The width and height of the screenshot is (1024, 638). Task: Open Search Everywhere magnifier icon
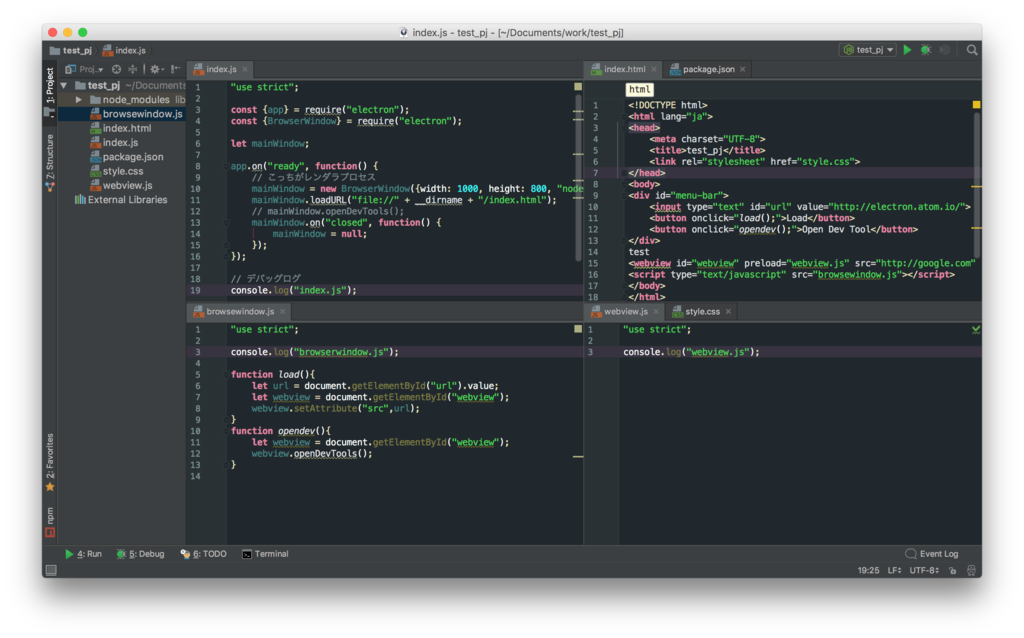point(972,50)
